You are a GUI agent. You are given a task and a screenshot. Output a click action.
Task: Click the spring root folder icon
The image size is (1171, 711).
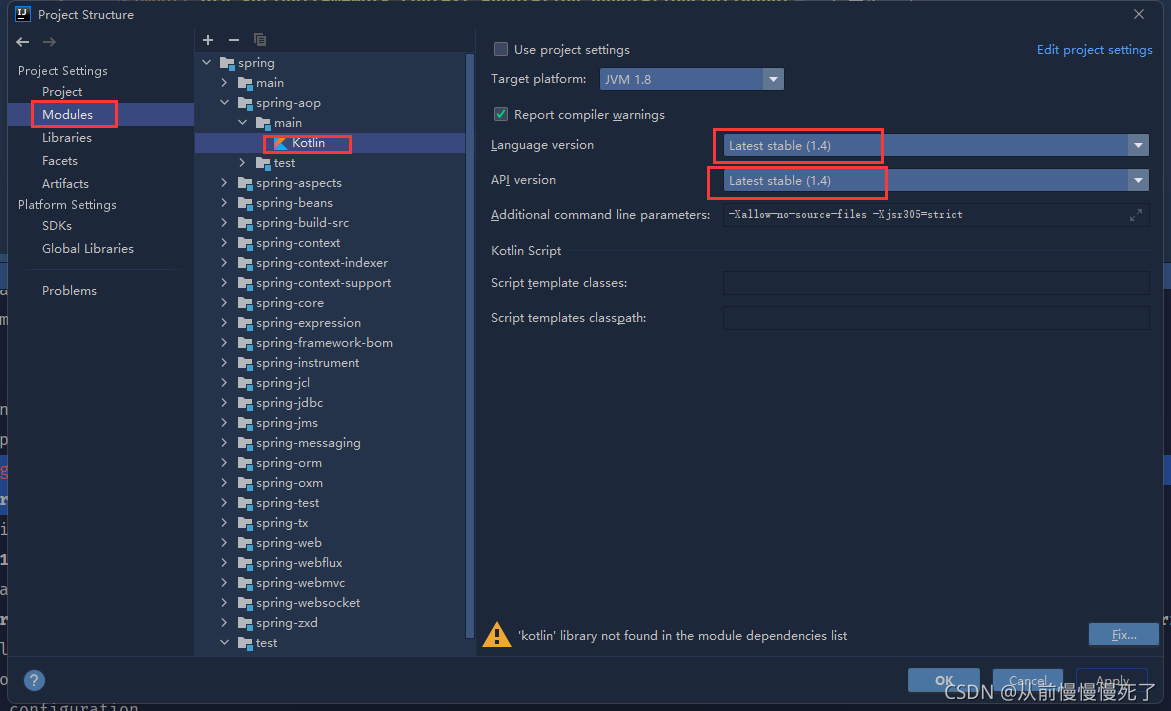(x=227, y=63)
